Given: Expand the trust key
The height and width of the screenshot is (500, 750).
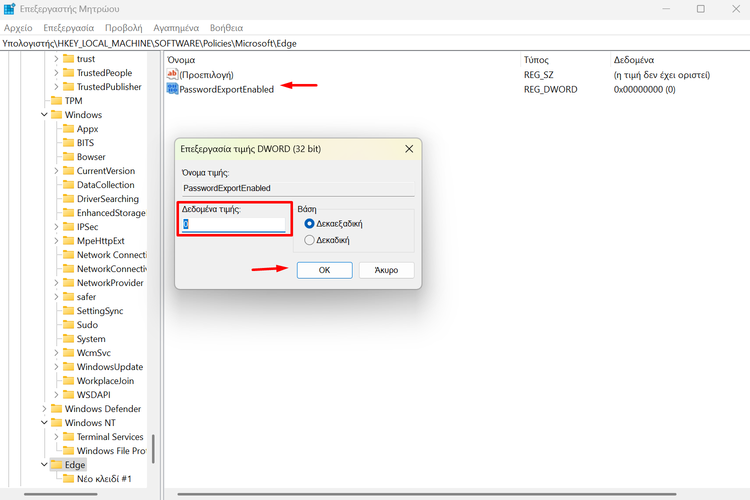Looking at the screenshot, I should tap(56, 59).
